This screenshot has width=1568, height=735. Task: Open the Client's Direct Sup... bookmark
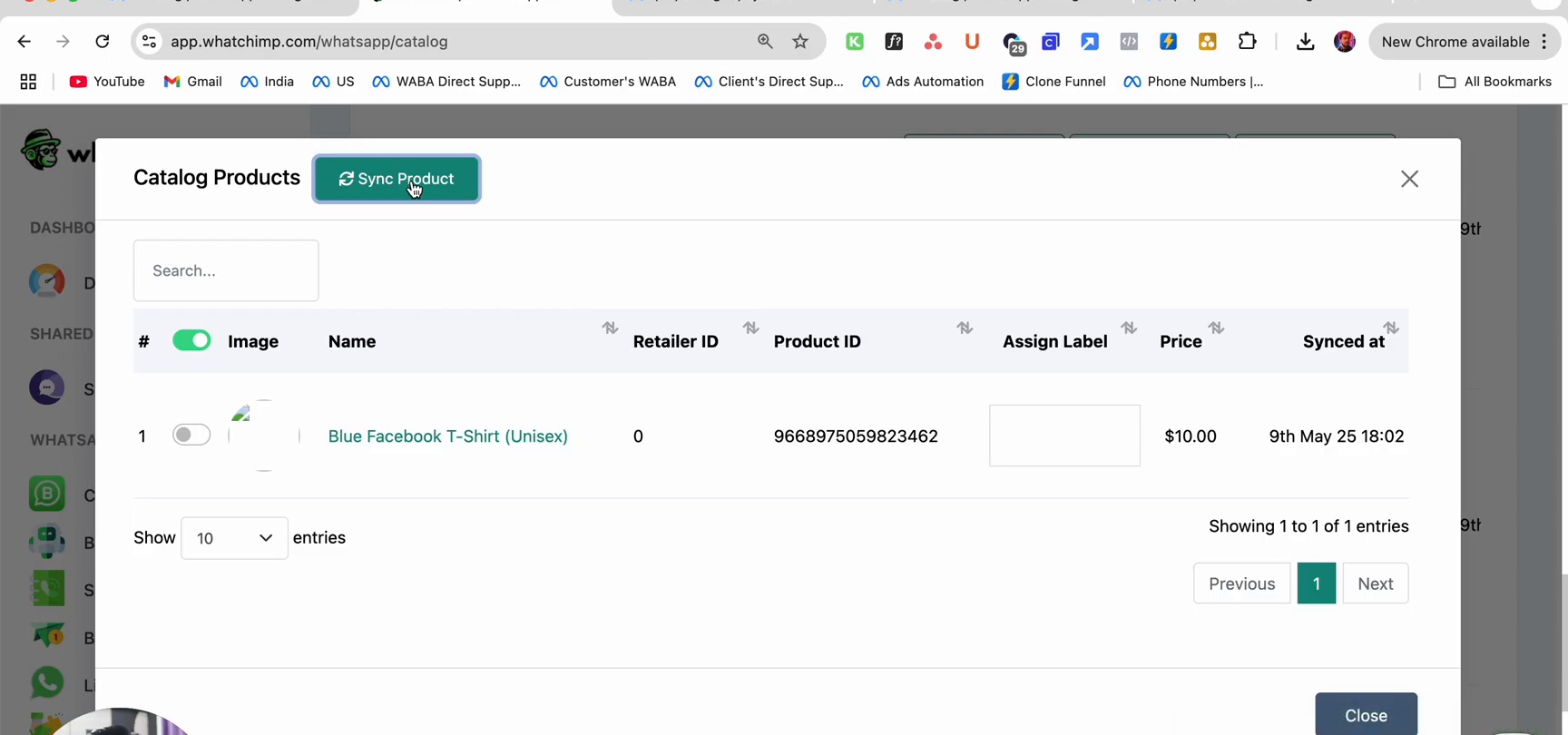click(x=769, y=82)
